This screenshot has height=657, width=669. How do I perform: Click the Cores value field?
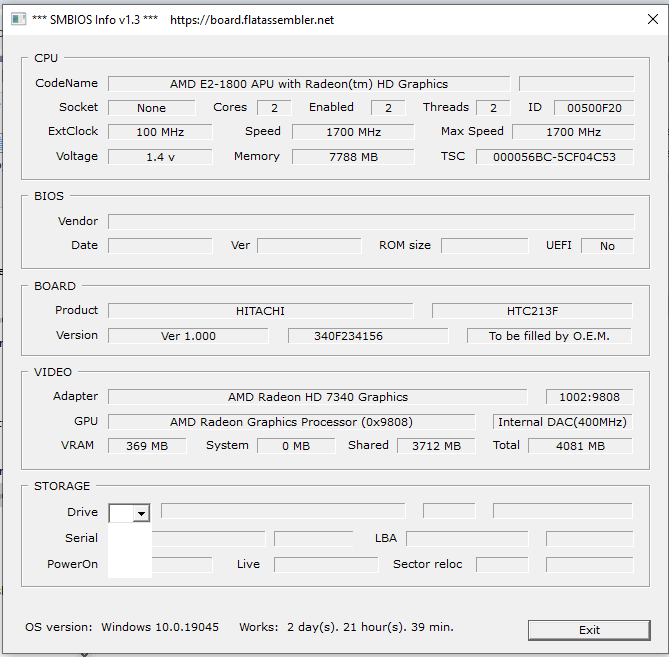[274, 108]
